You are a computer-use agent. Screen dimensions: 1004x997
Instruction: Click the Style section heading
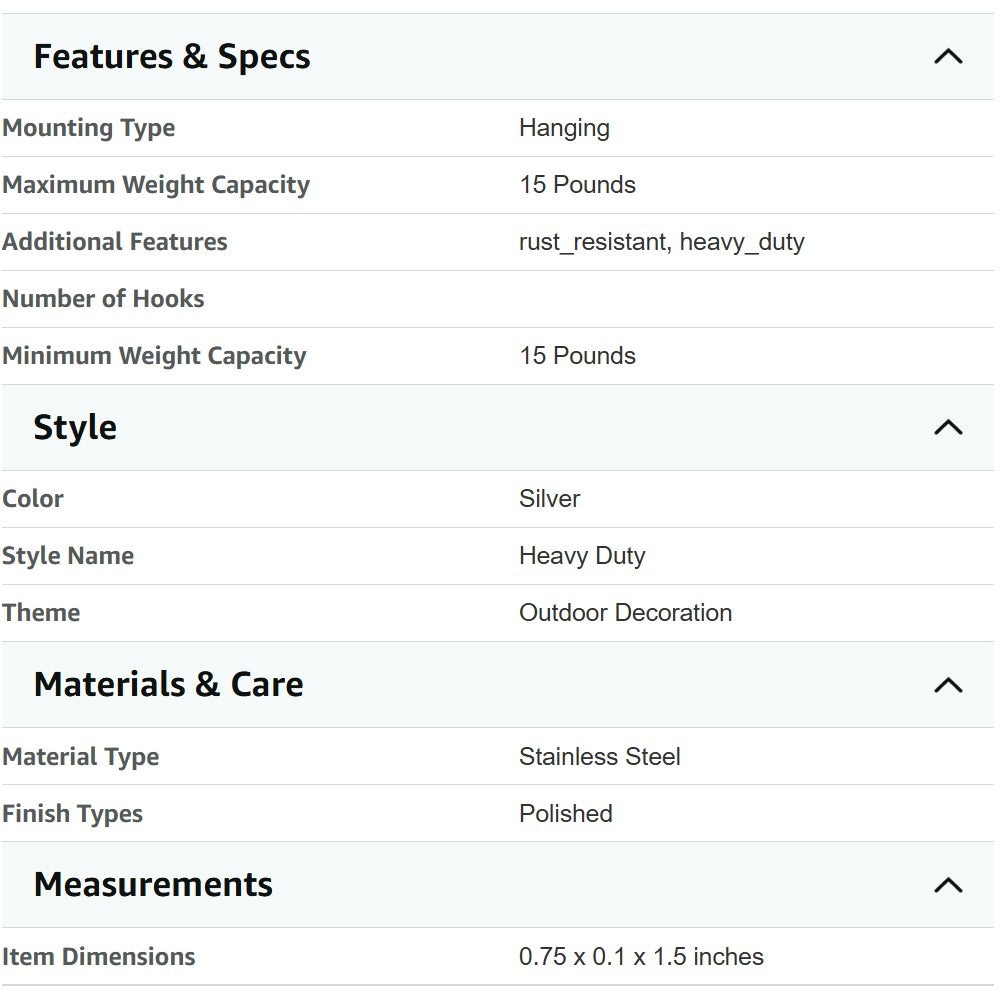[x=75, y=427]
